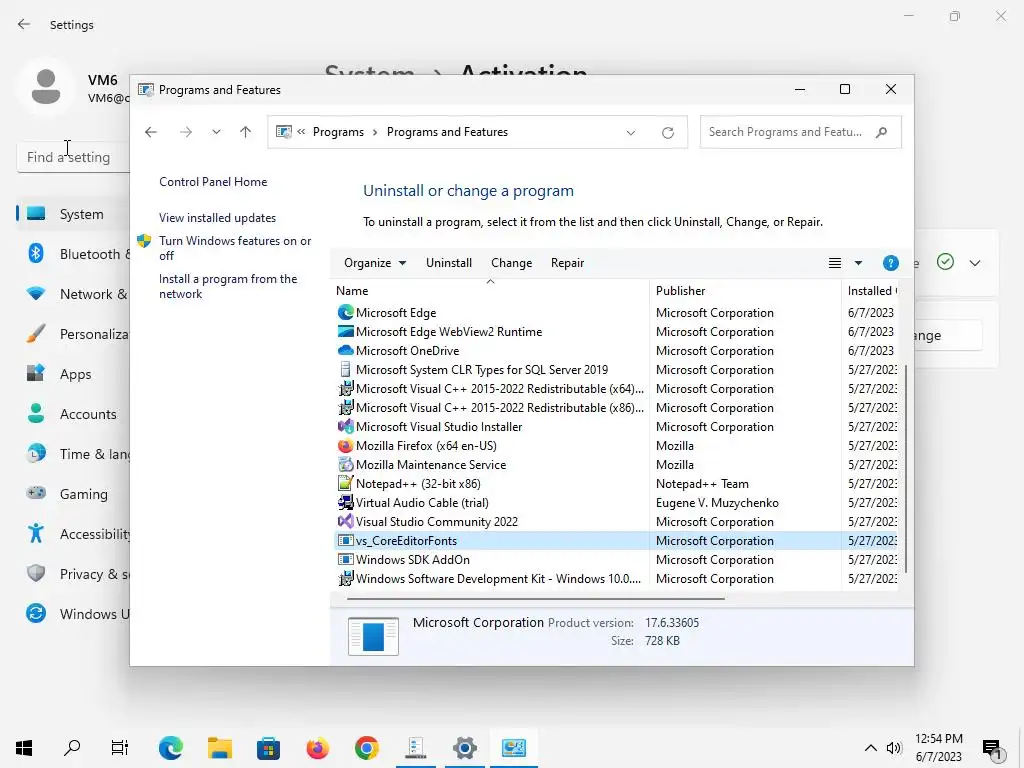Open Turn Windows features on or off
The height and width of the screenshot is (768, 1024).
234,248
